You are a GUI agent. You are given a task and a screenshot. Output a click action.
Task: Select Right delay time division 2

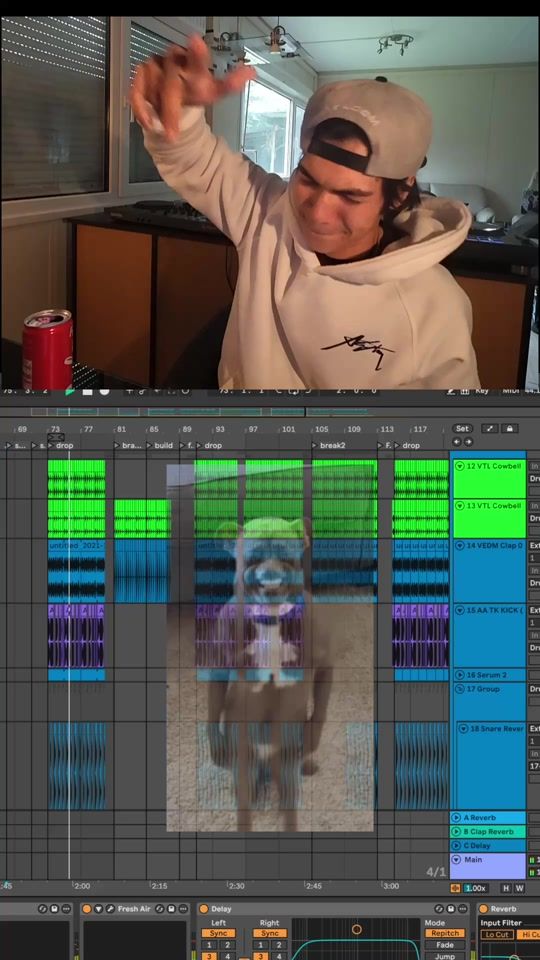coord(278,945)
